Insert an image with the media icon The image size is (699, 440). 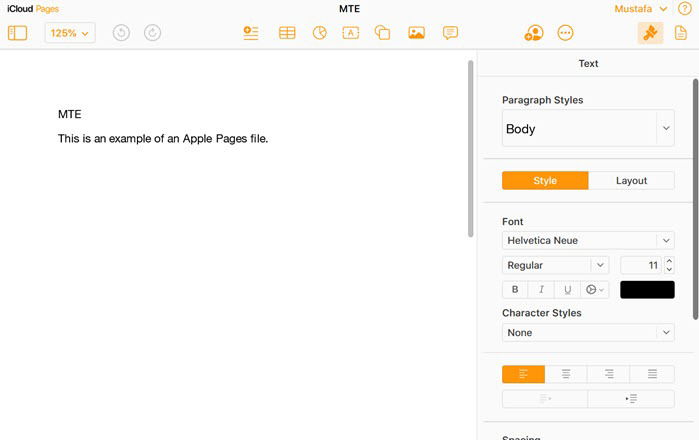point(416,33)
